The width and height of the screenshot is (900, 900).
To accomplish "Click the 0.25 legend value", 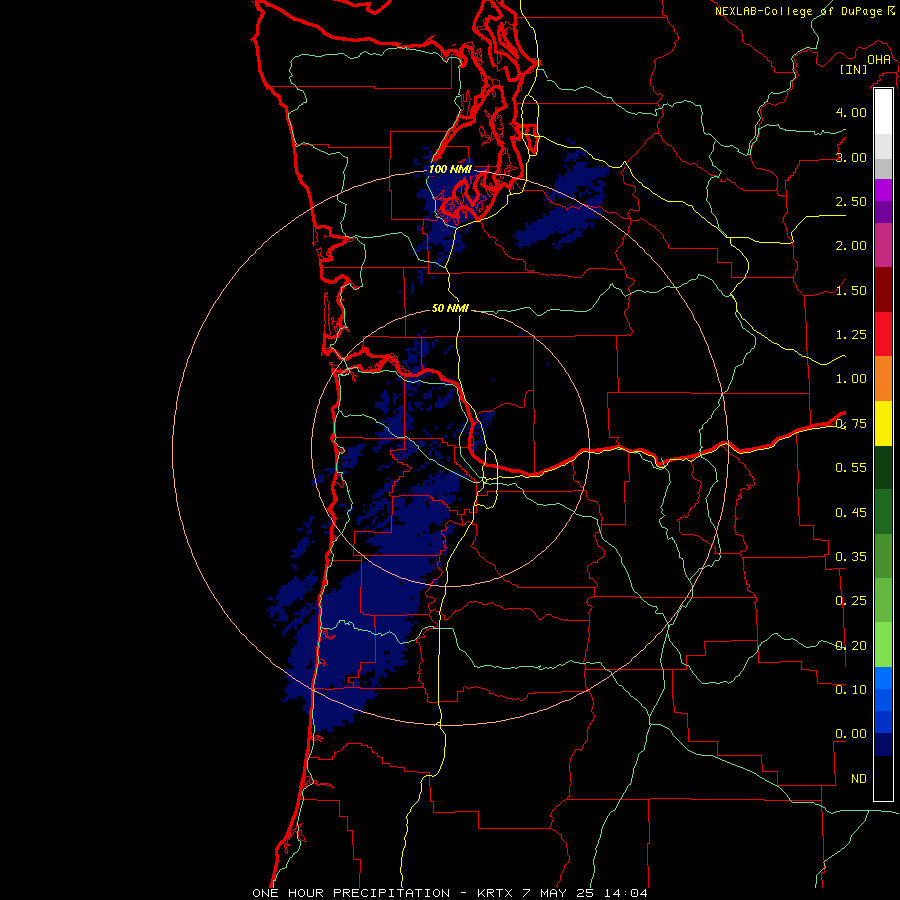I will (851, 601).
